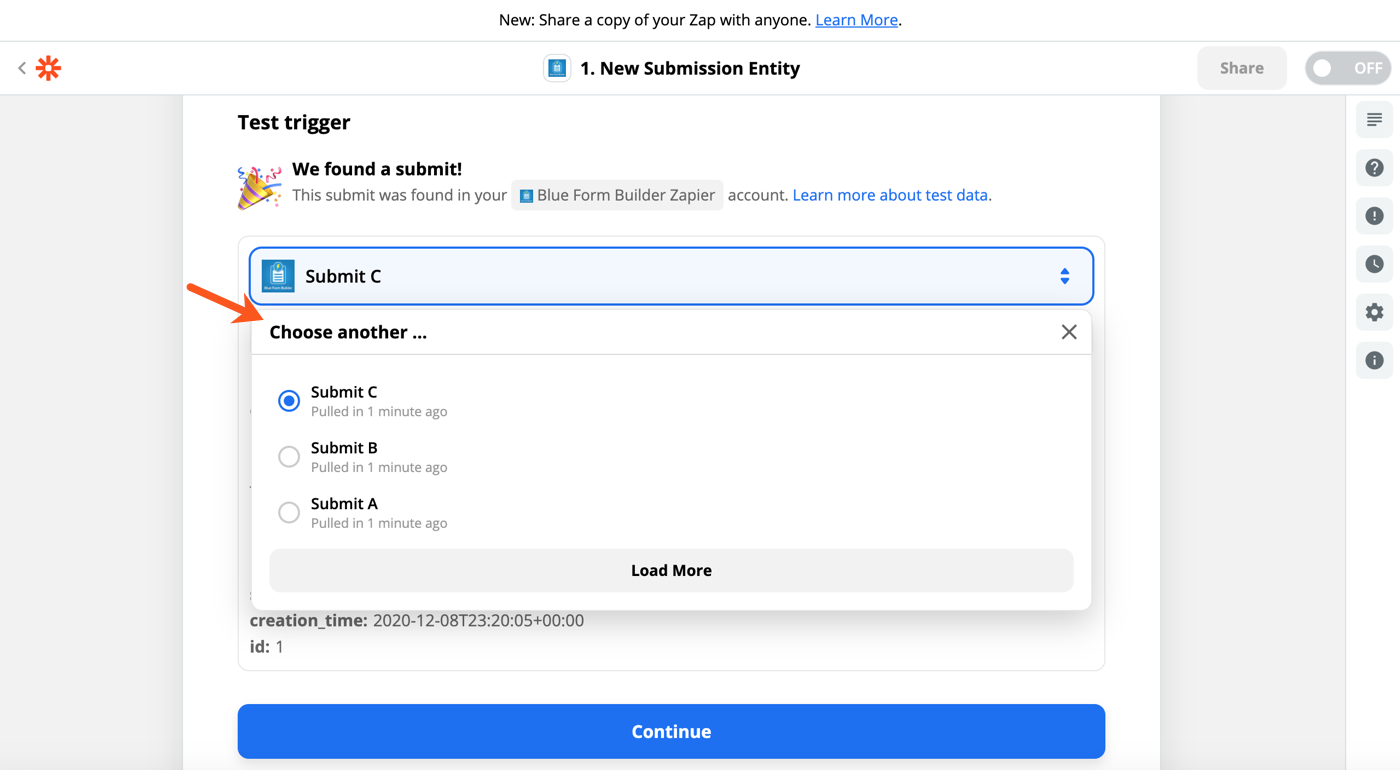
Task: Select the Submit B radio button
Action: pyautogui.click(x=289, y=456)
